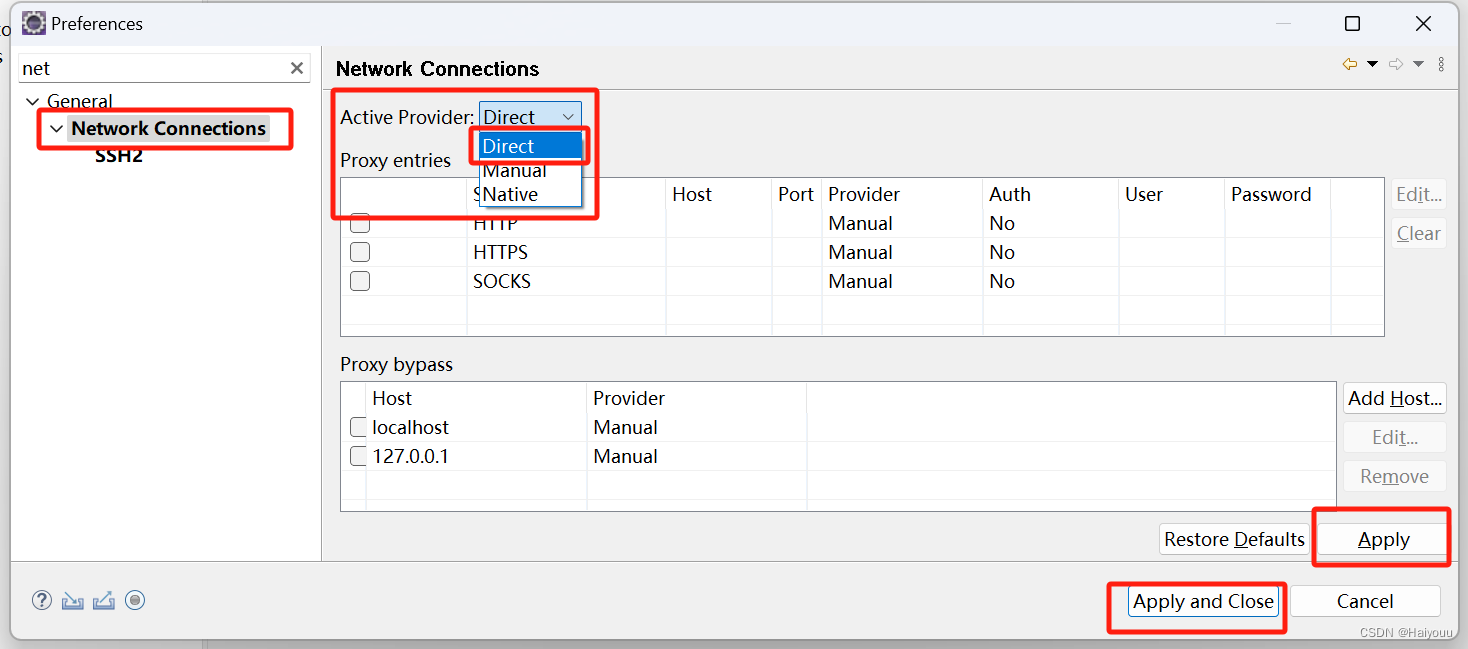Select Manual from the provider list

513,170
